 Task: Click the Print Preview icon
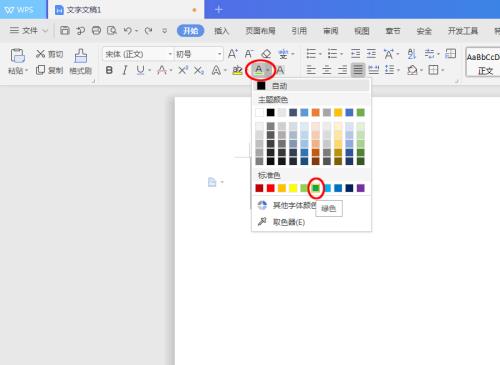click(x=112, y=31)
